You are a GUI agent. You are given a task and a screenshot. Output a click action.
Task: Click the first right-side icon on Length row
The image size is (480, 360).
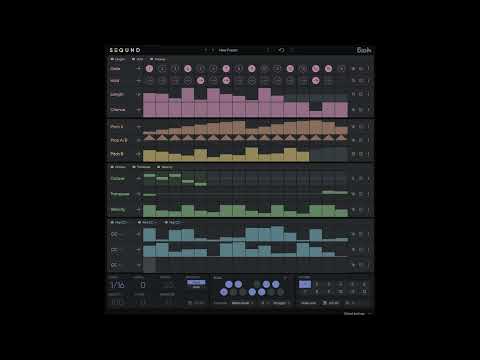pyautogui.click(x=354, y=94)
